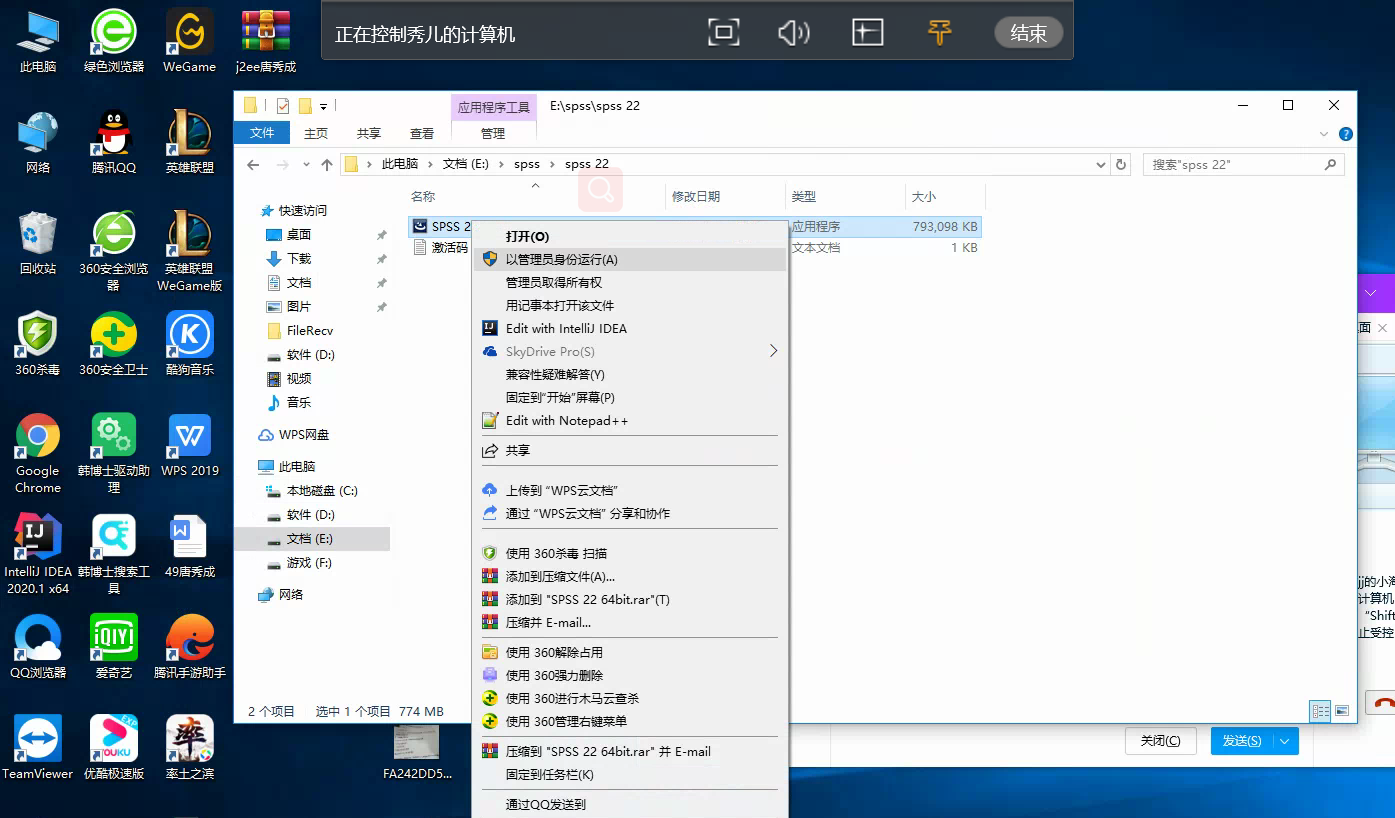Open the 英雄联盟WeGame版 desktop shortcut
This screenshot has width=1395, height=818.
point(189,251)
